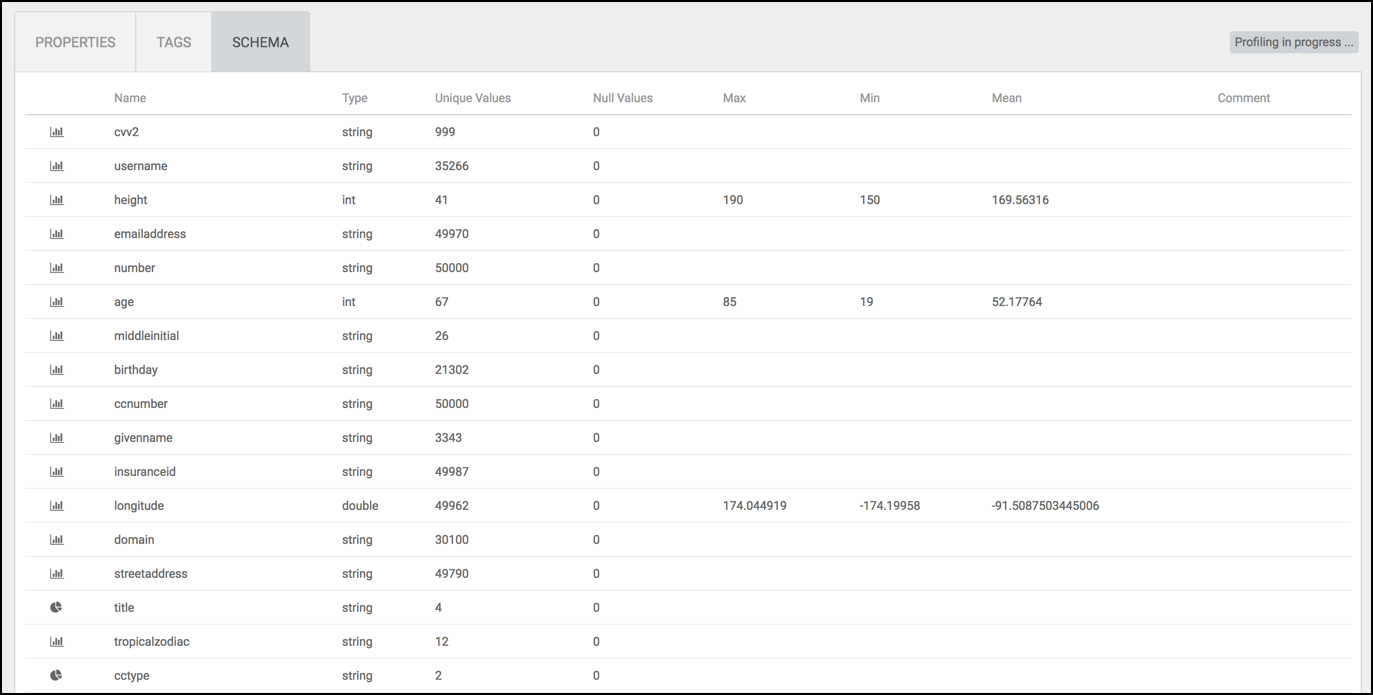Click the Min column header

coord(870,98)
